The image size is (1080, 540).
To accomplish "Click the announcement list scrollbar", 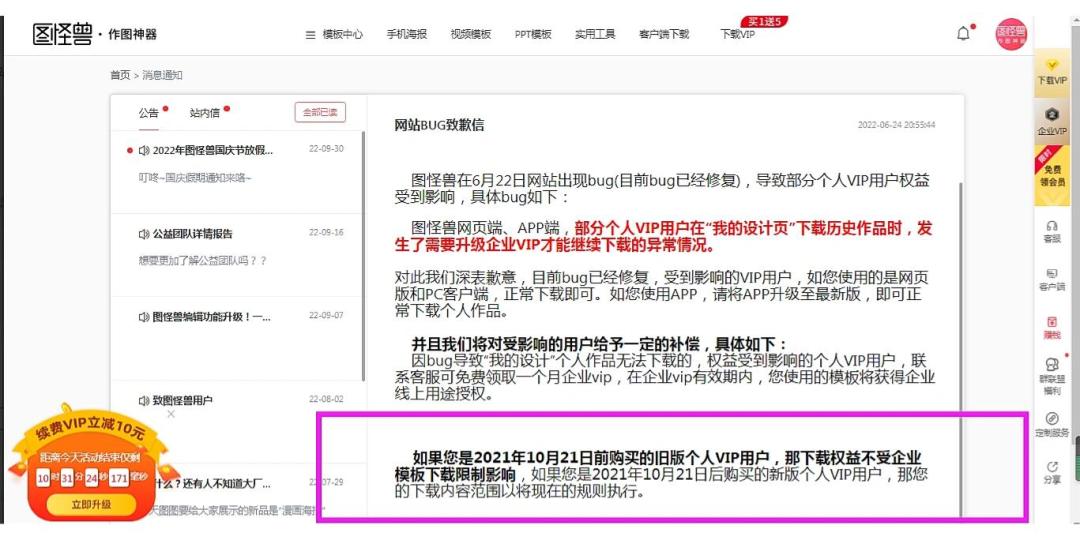I will [x=364, y=256].
